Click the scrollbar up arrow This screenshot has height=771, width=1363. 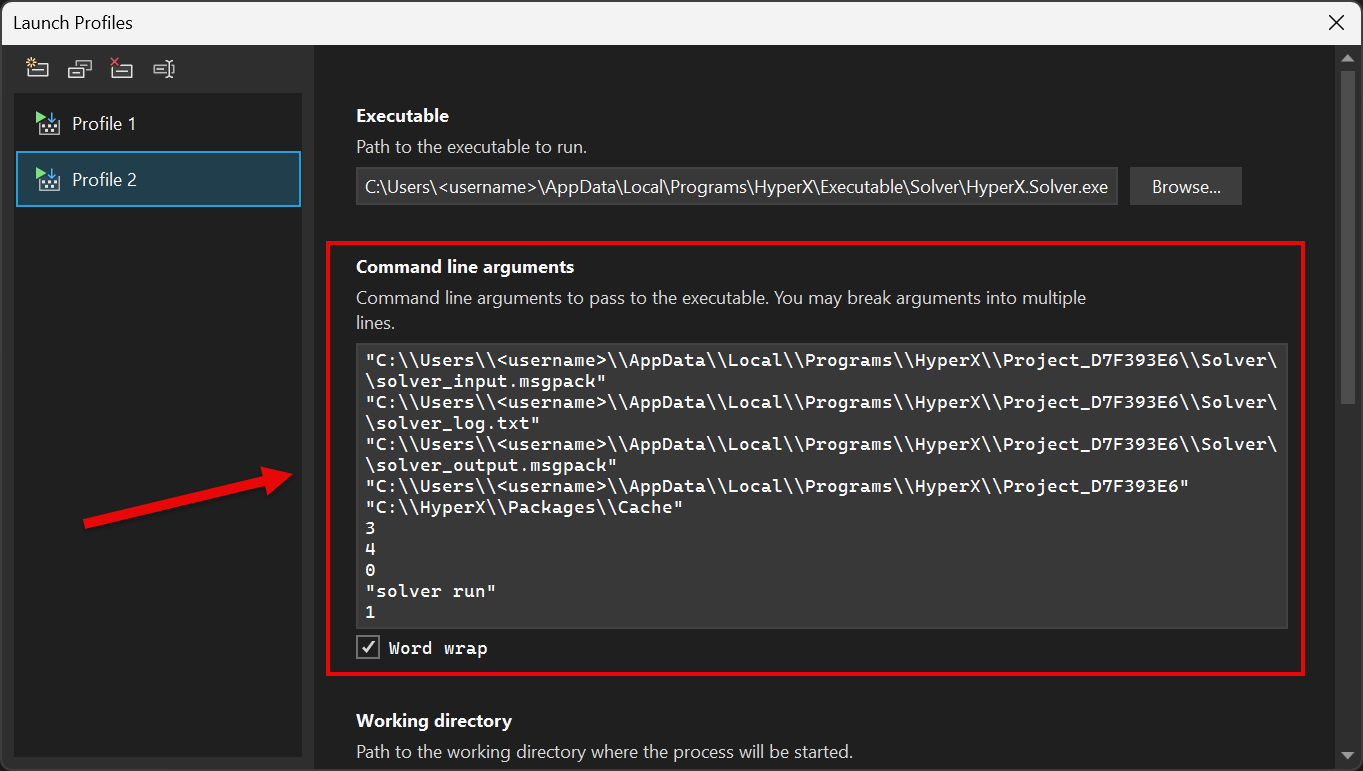pyautogui.click(x=1347, y=59)
